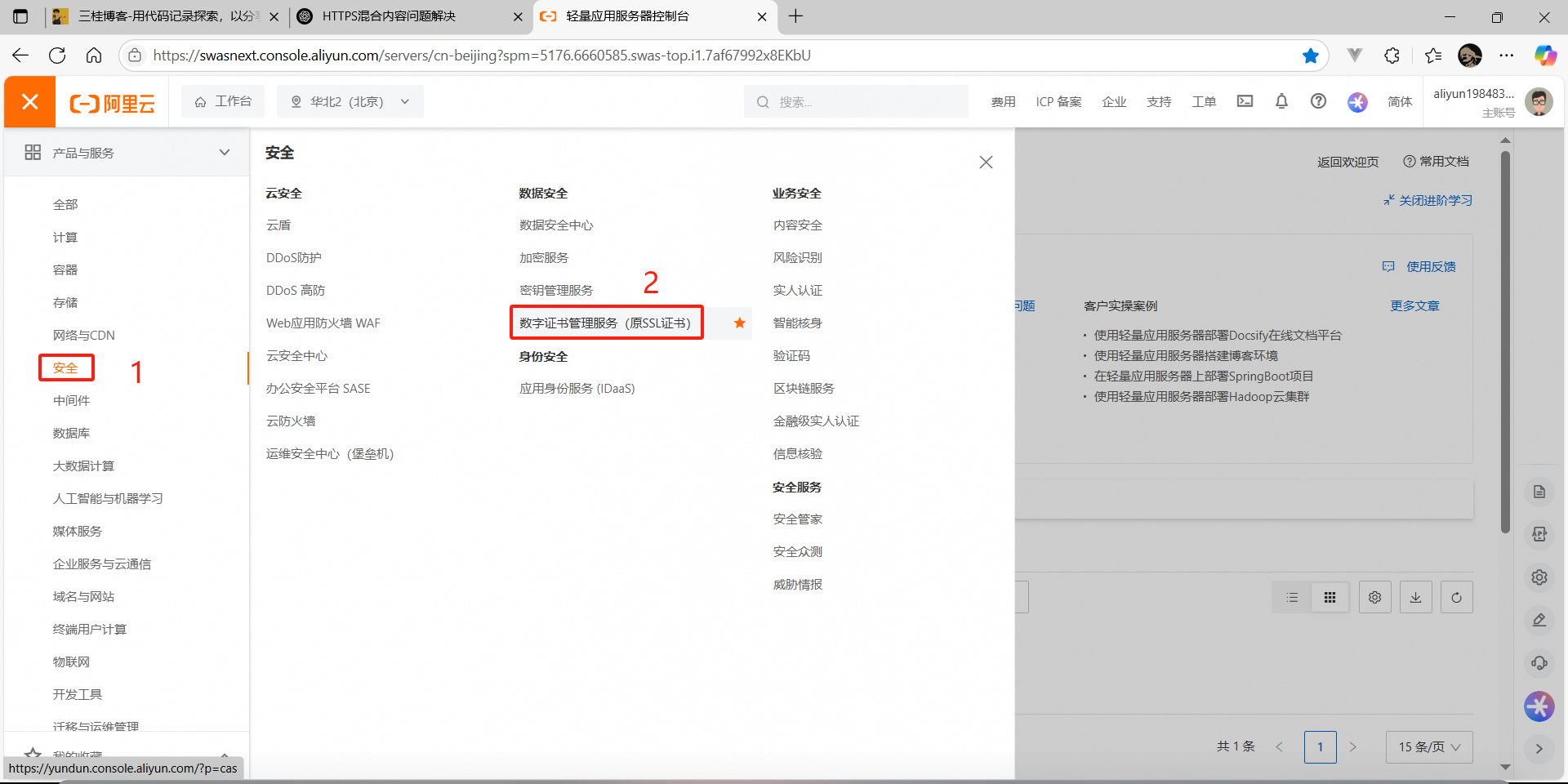1568x784 pixels.
Task: Open 数字证书管理服务 (原SSL证书) link
Action: (605, 323)
